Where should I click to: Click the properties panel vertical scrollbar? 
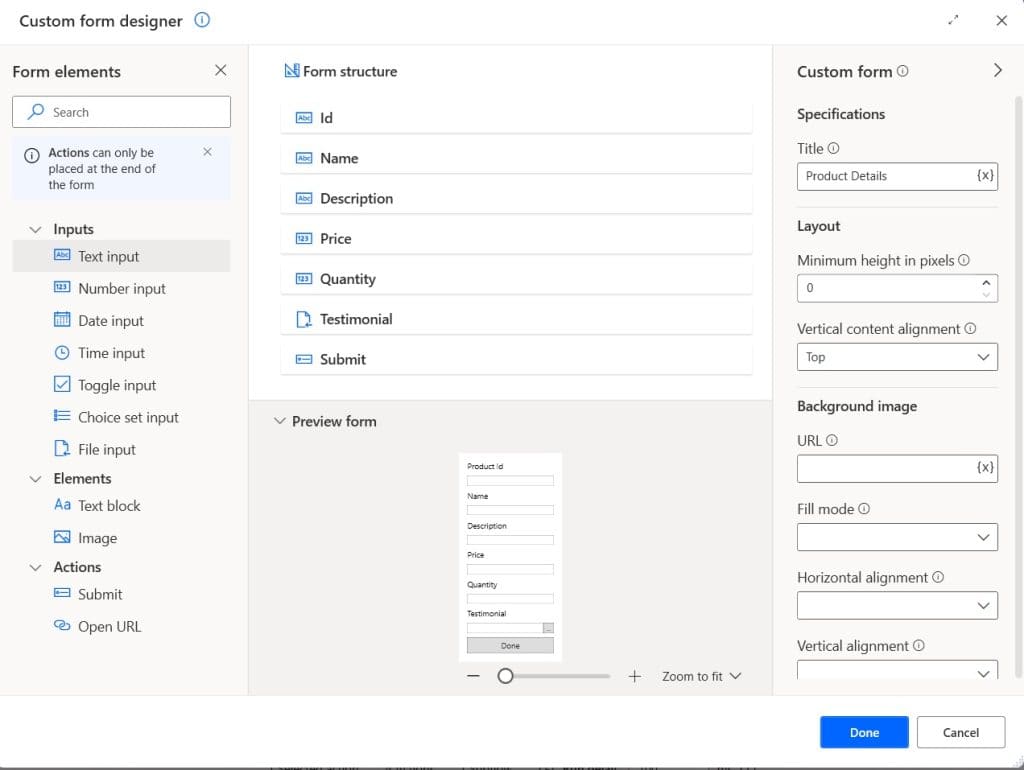tap(1017, 385)
